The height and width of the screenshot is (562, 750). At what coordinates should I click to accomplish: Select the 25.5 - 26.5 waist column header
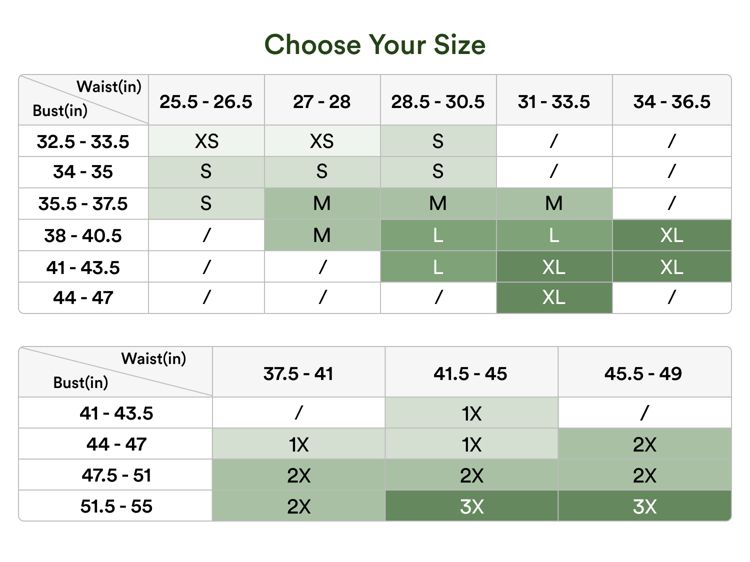click(206, 101)
